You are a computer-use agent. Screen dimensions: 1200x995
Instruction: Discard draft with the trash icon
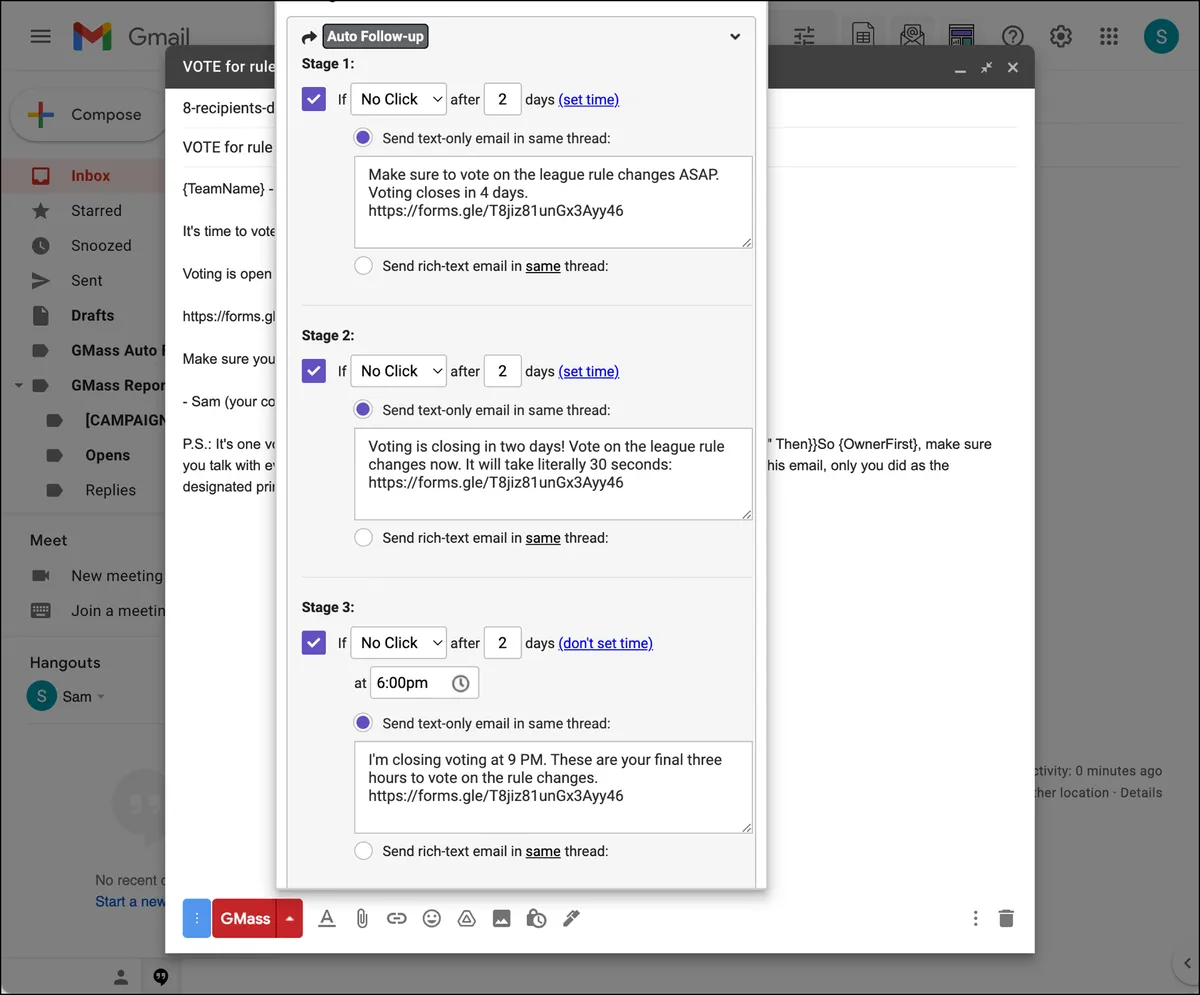[1006, 918]
